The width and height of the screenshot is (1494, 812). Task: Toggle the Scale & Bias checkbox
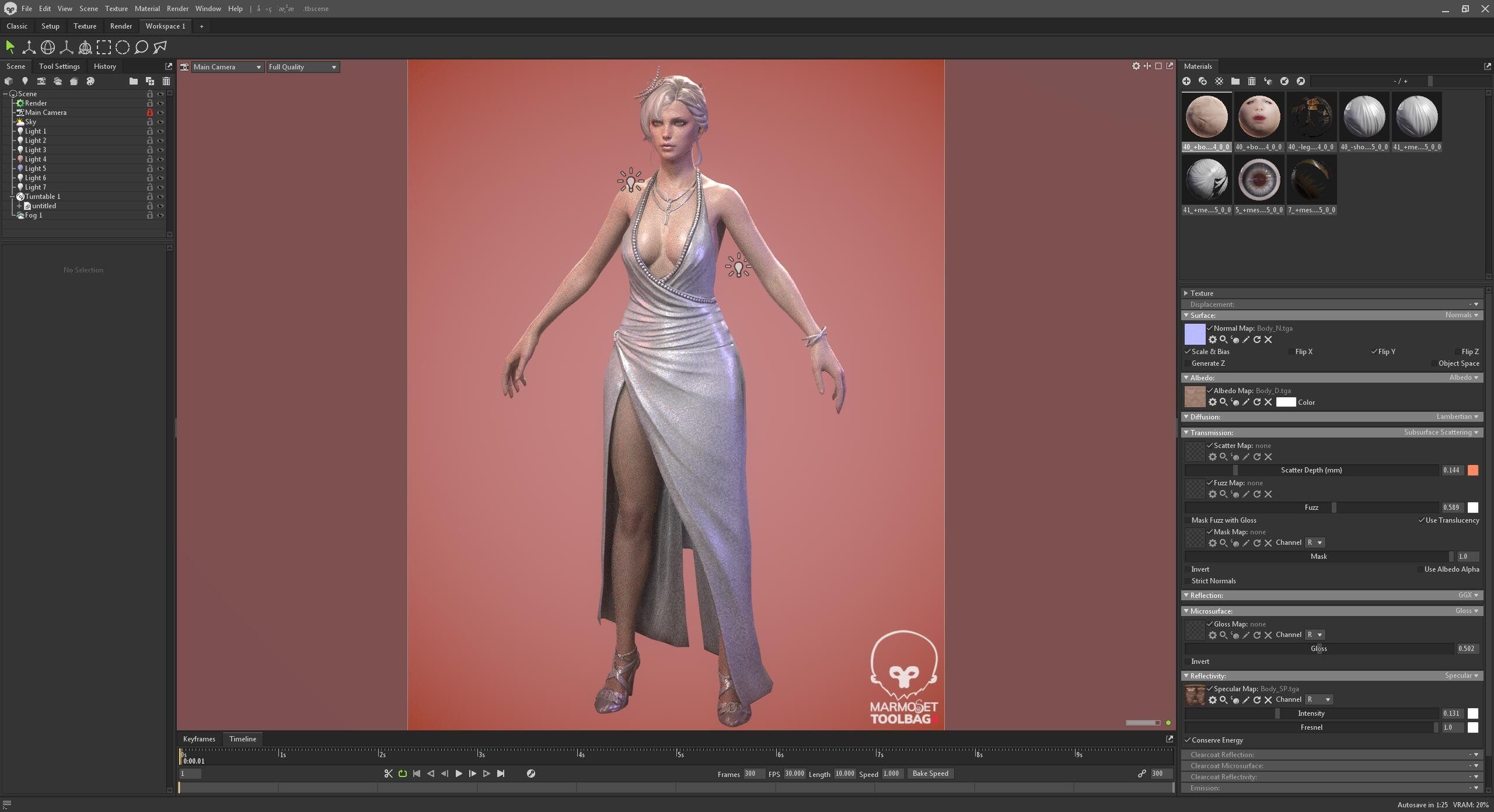pyautogui.click(x=1188, y=352)
